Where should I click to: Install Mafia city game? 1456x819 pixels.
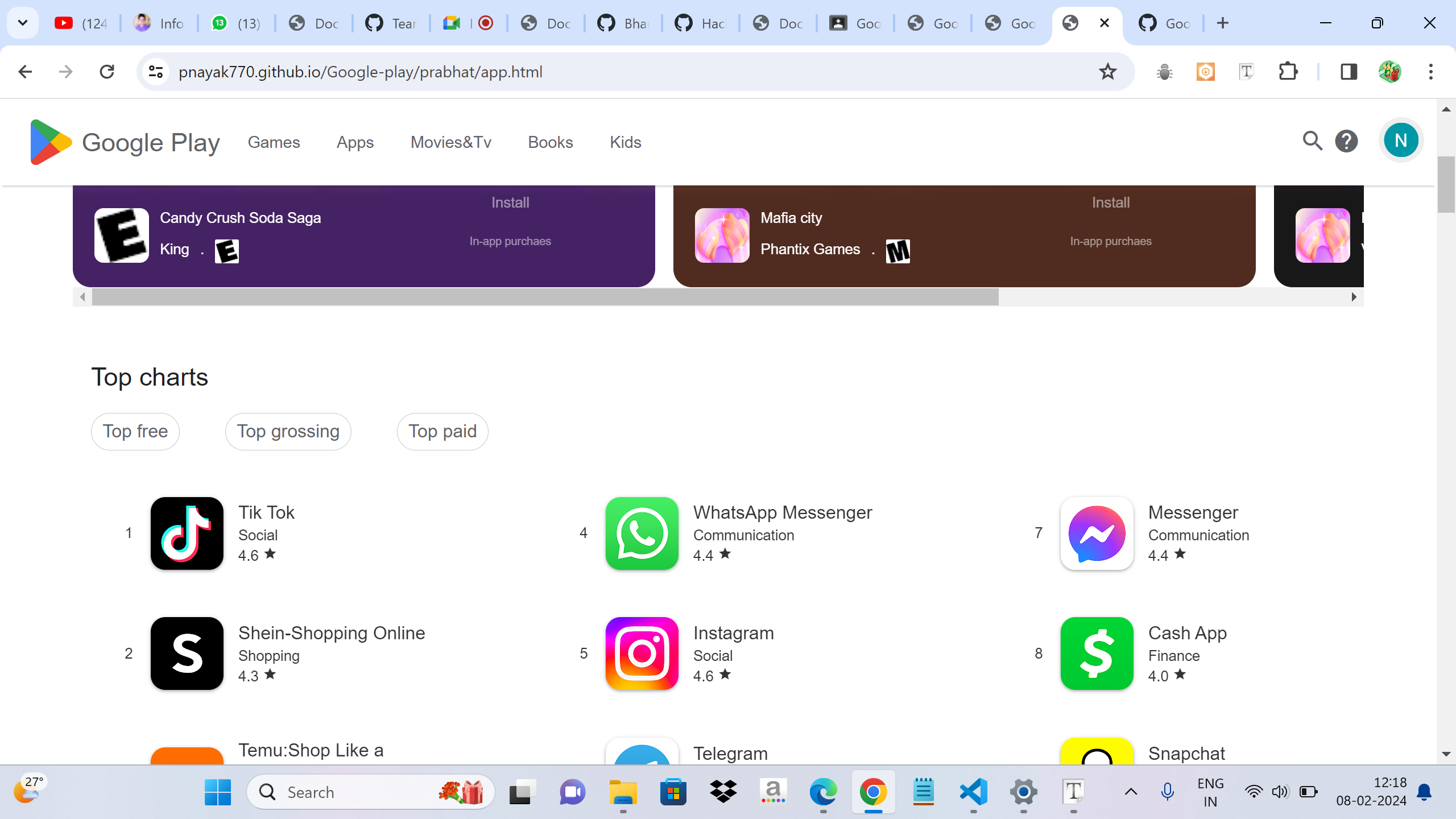click(1110, 202)
